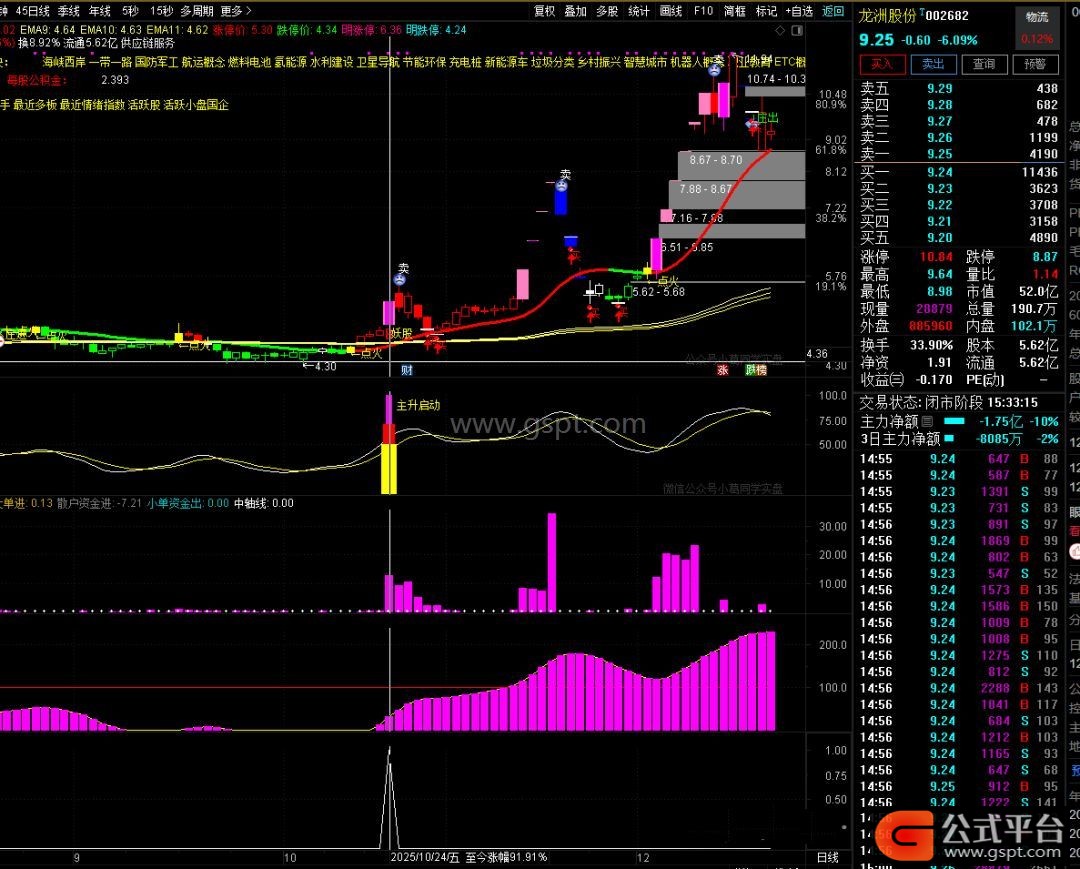1080x869 pixels.
Task: Click the red 涨 tag on chart bottom
Action: [722, 370]
